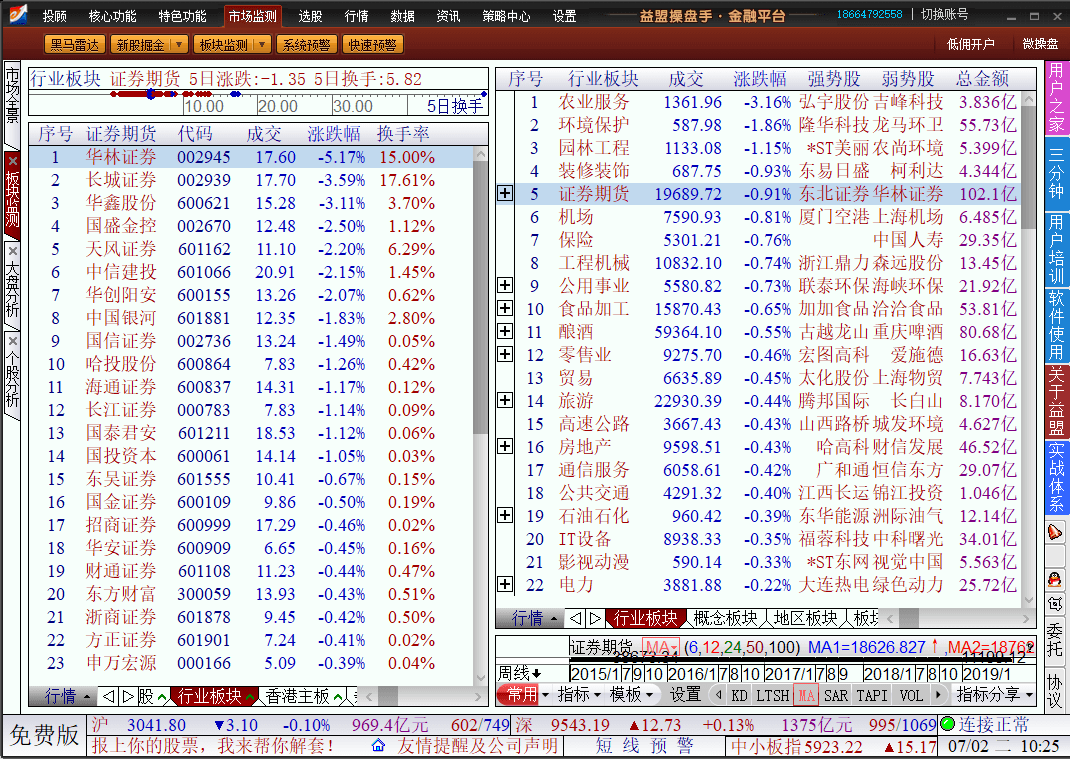Click the green connection status light

pyautogui.click(x=947, y=724)
